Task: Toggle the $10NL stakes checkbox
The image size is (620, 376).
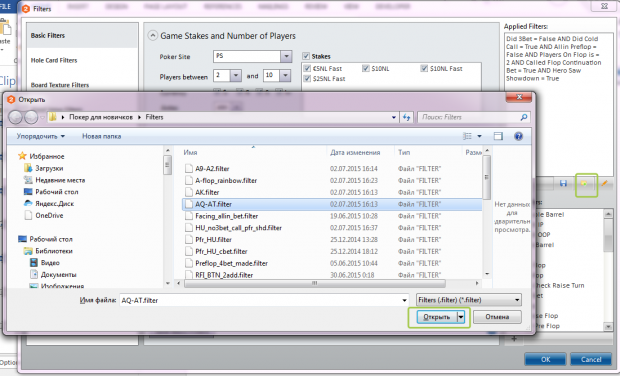Action: (x=366, y=68)
